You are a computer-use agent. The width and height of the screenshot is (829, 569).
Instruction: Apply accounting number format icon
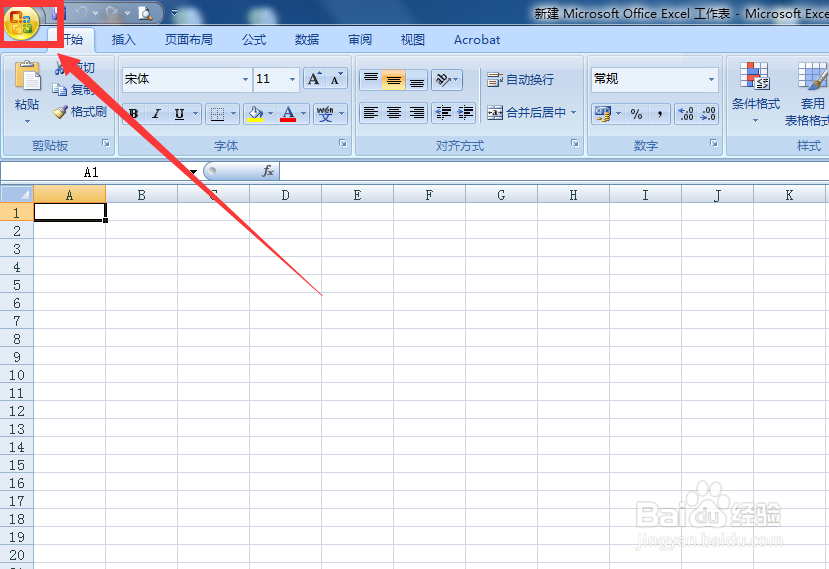point(603,114)
